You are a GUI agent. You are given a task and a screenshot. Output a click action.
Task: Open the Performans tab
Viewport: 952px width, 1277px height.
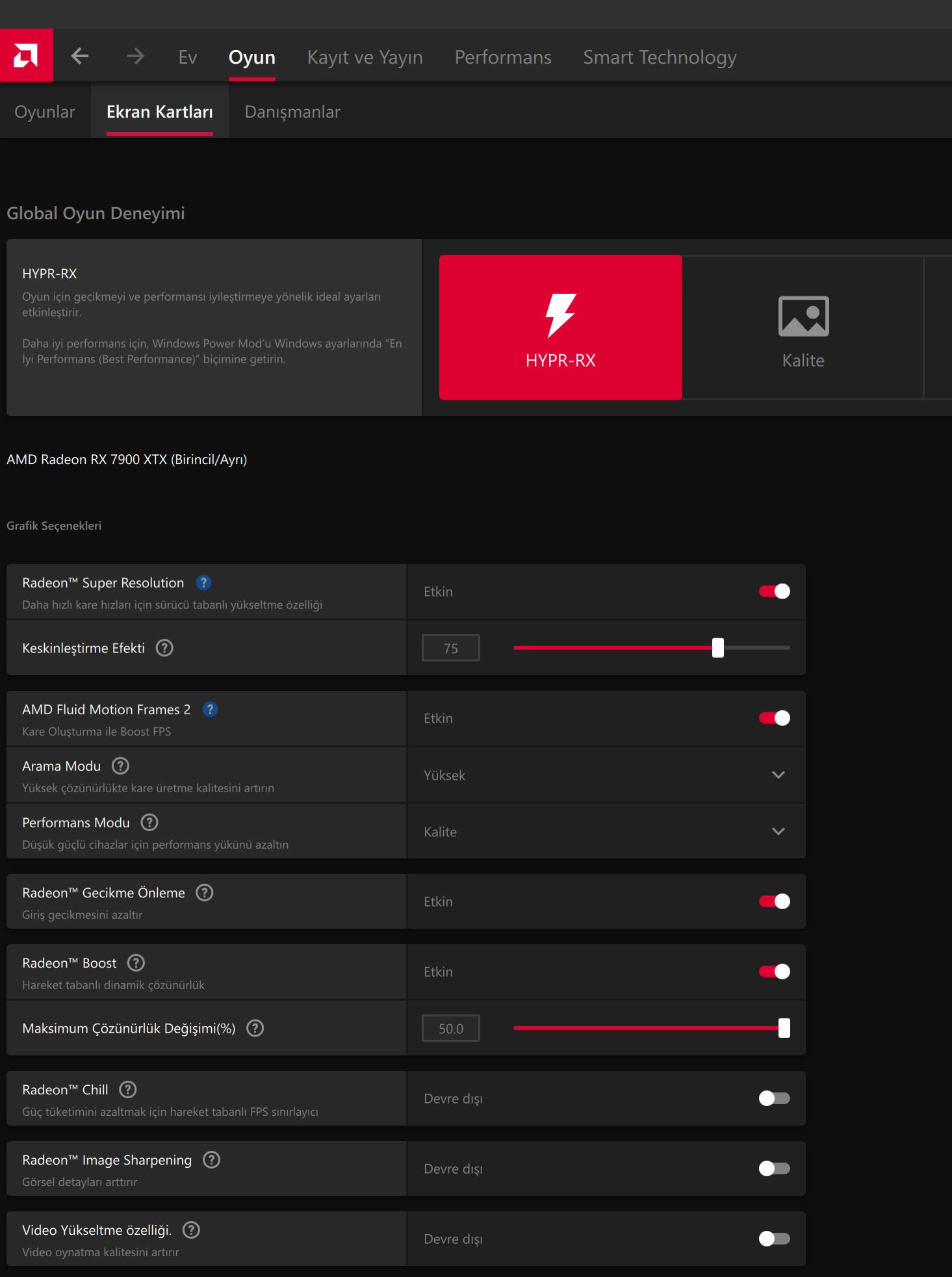503,57
